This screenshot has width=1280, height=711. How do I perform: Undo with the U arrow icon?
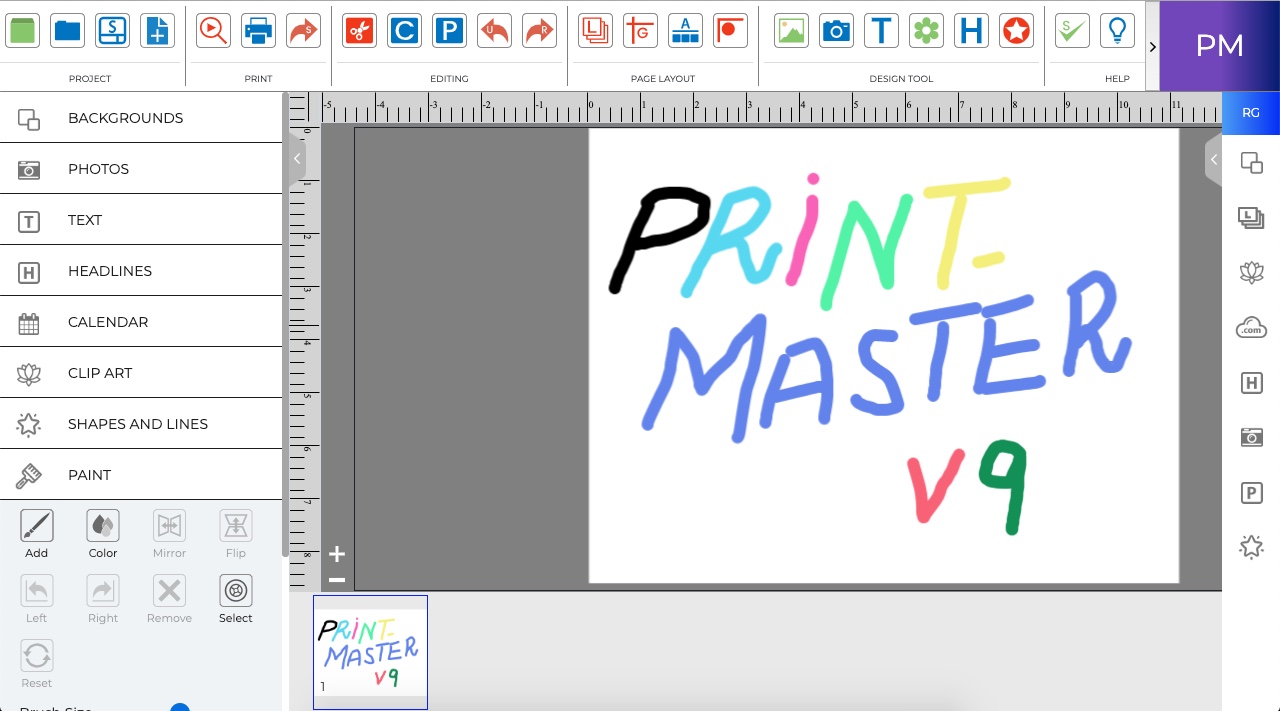494,30
